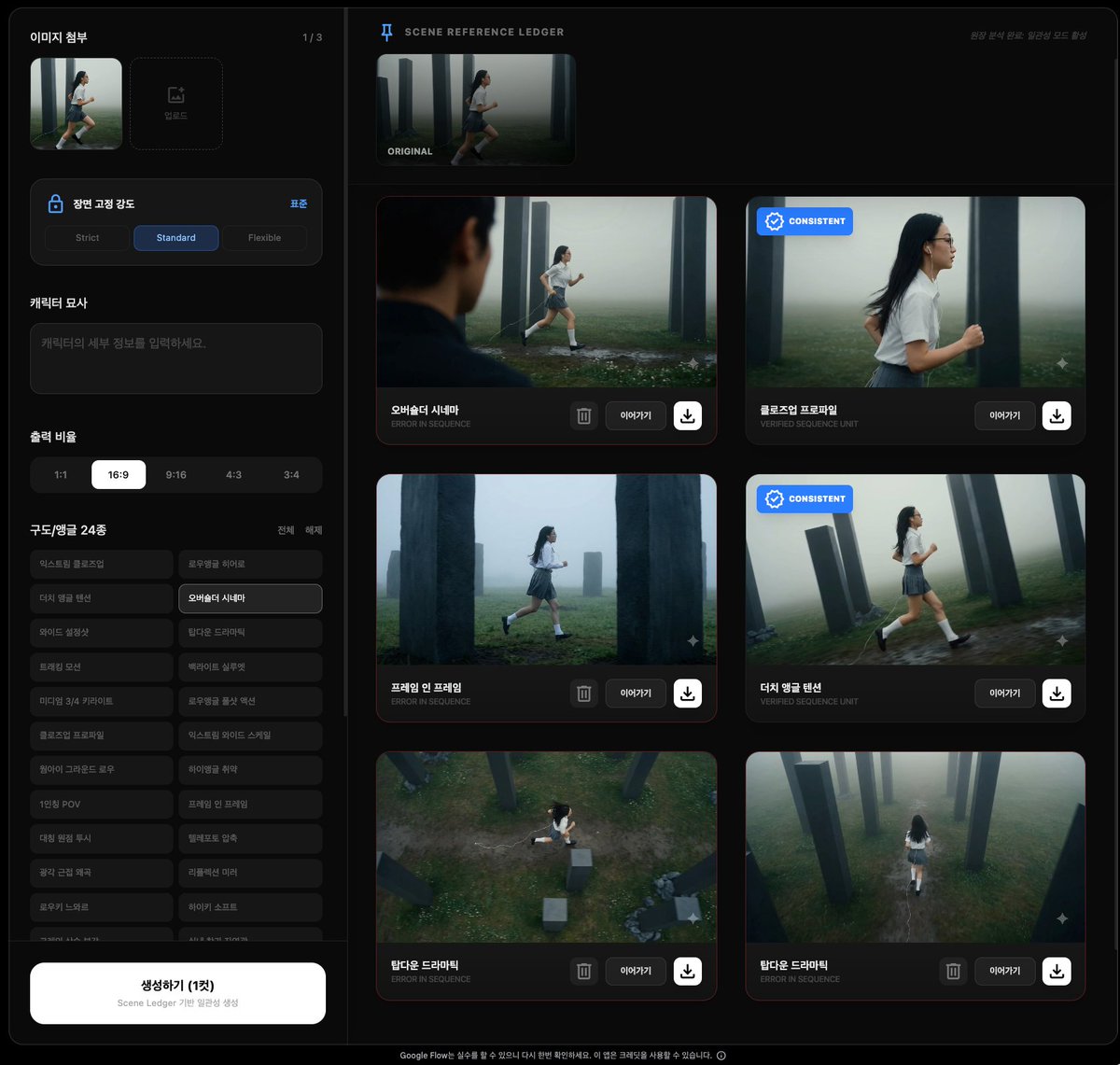This screenshot has width=1120, height=1065.
Task: Download the 더치 앵글 텐션 result image
Action: point(1057,693)
